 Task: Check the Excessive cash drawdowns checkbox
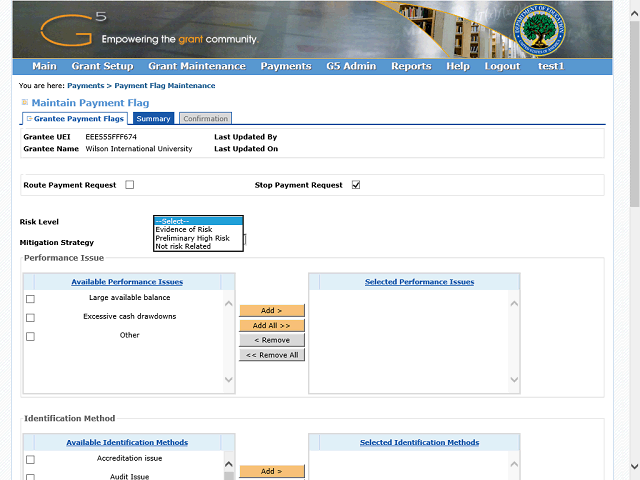[x=30, y=317]
